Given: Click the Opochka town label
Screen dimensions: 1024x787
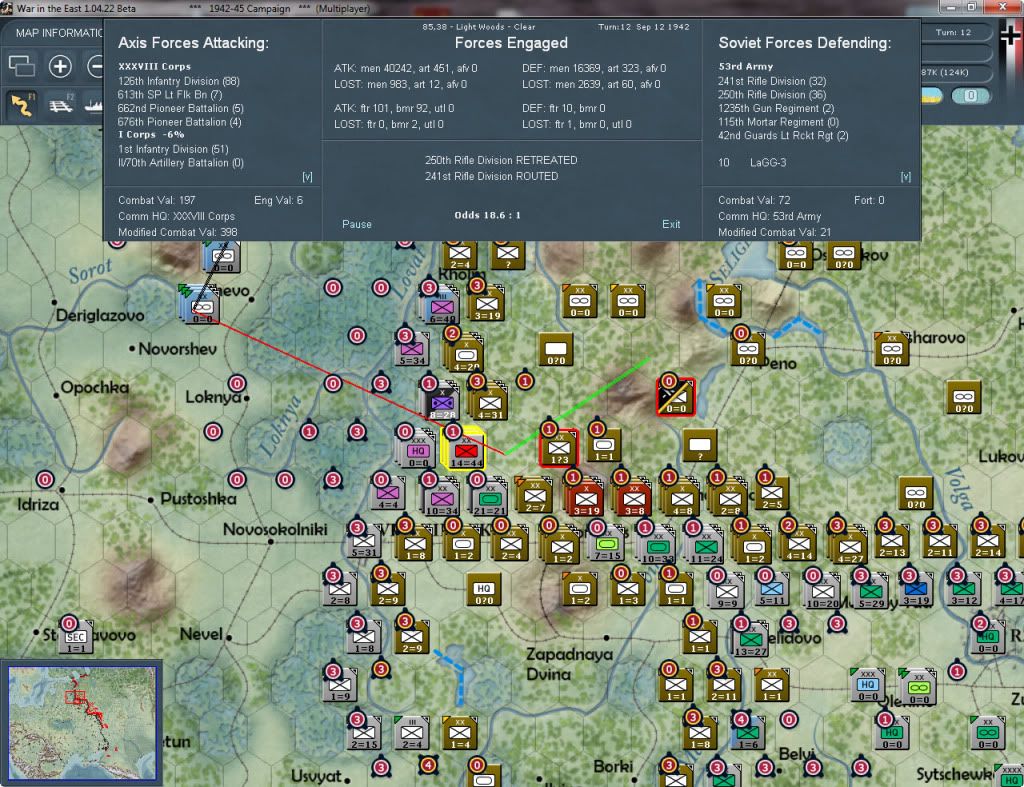Looking at the screenshot, I should (x=95, y=388).
